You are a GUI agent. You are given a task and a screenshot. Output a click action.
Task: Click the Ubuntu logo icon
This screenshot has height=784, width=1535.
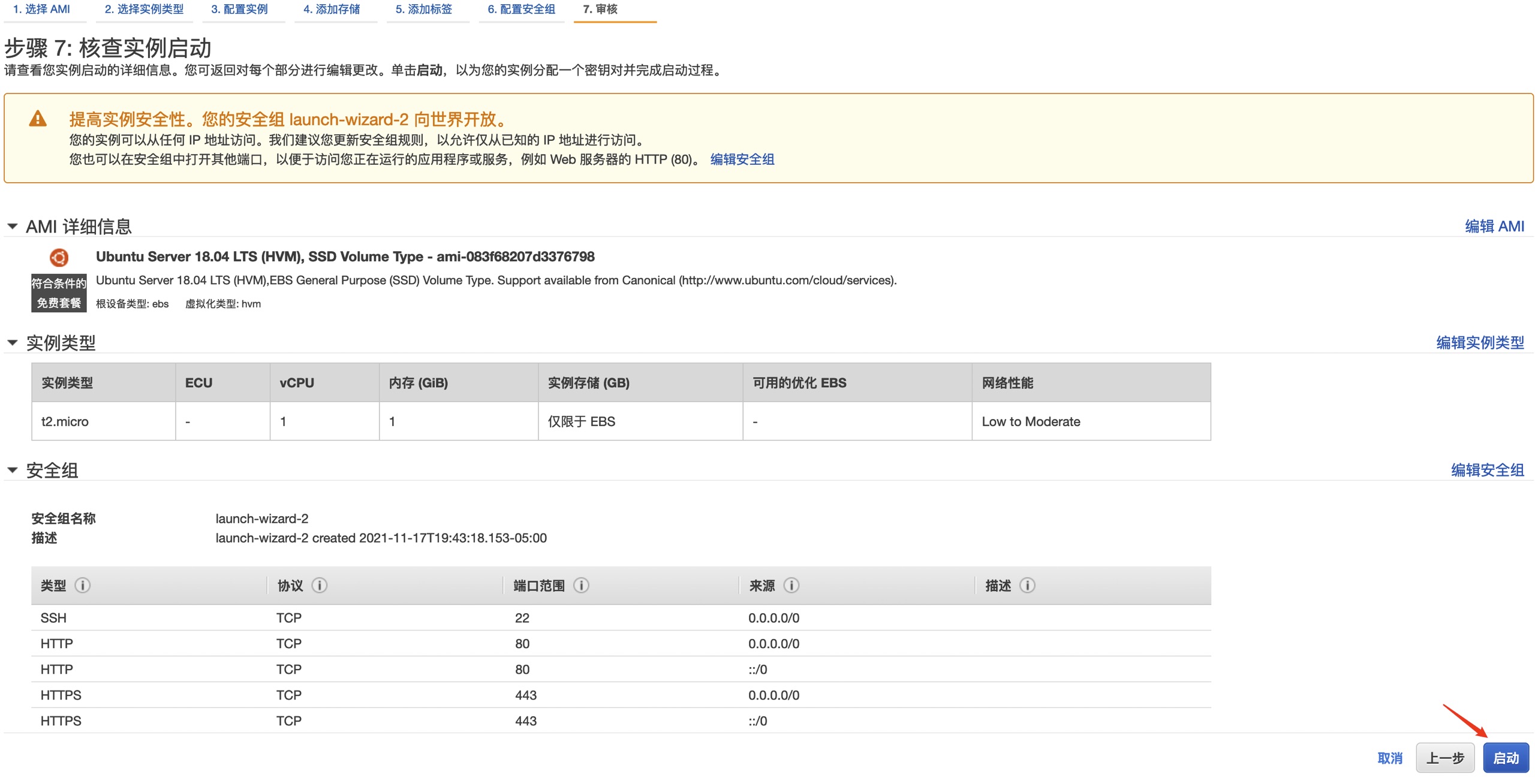59,258
